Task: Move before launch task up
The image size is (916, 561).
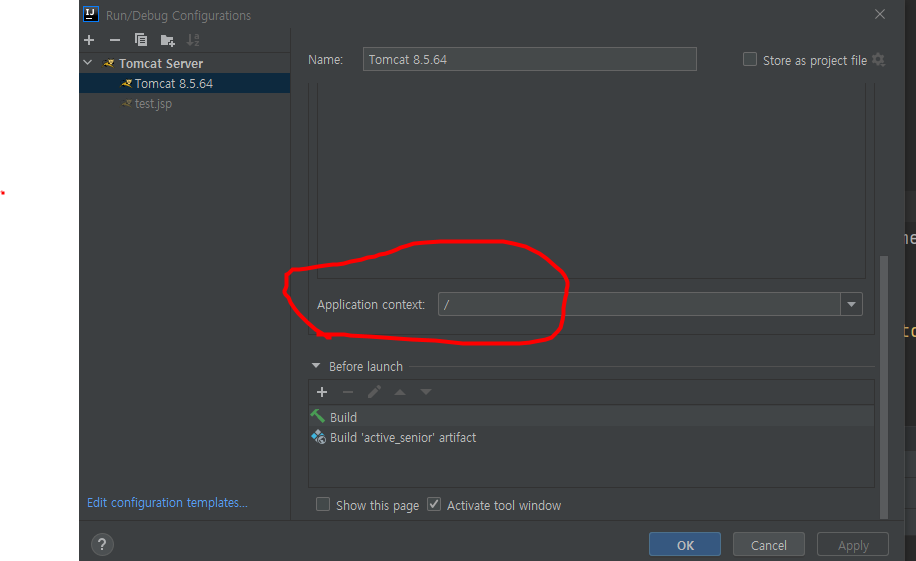Action: pyautogui.click(x=400, y=392)
